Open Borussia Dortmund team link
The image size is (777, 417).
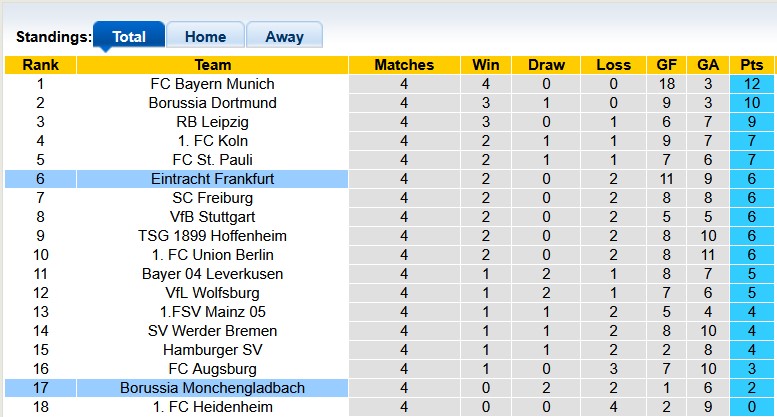(x=212, y=103)
